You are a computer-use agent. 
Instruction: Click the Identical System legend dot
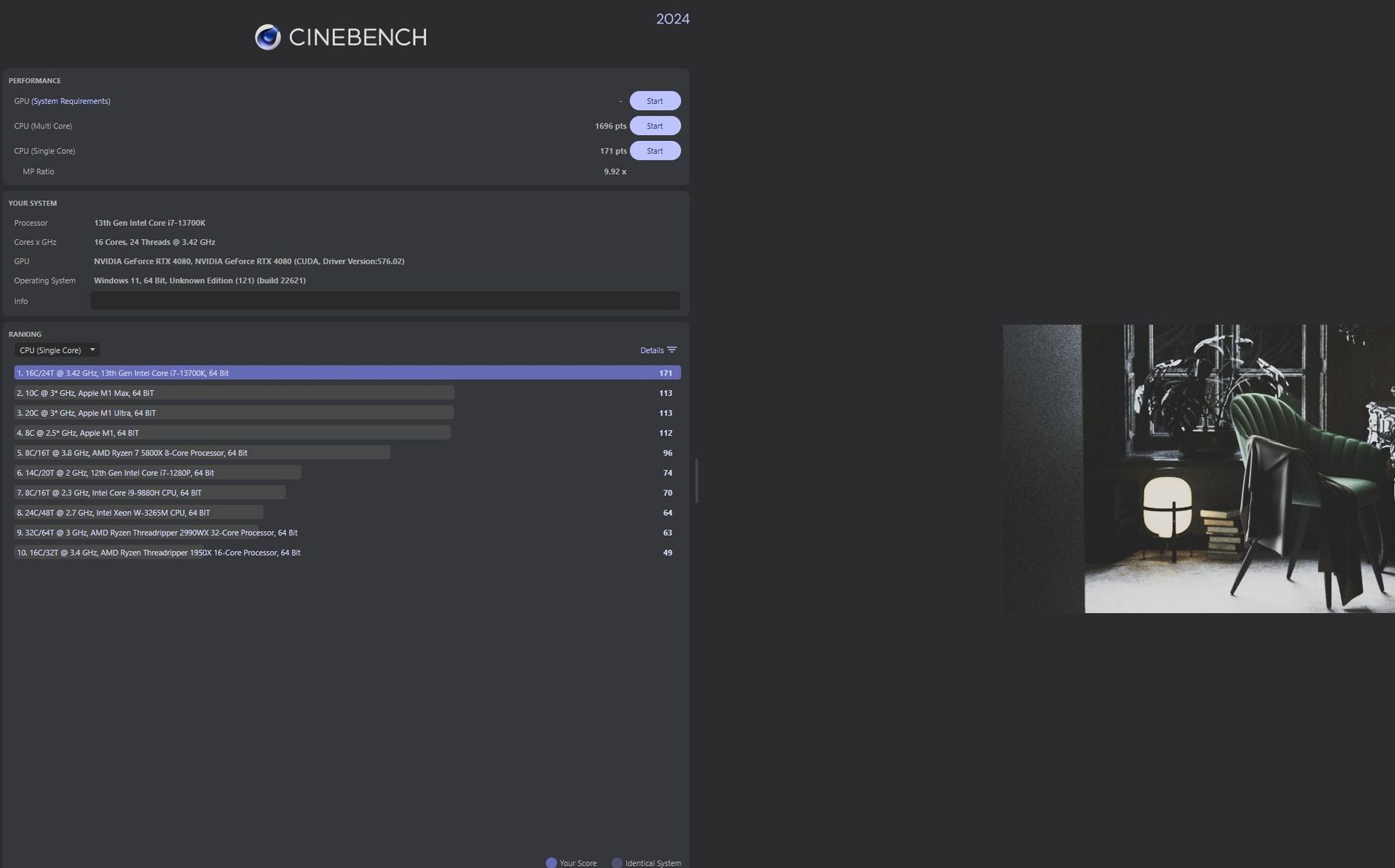point(617,863)
